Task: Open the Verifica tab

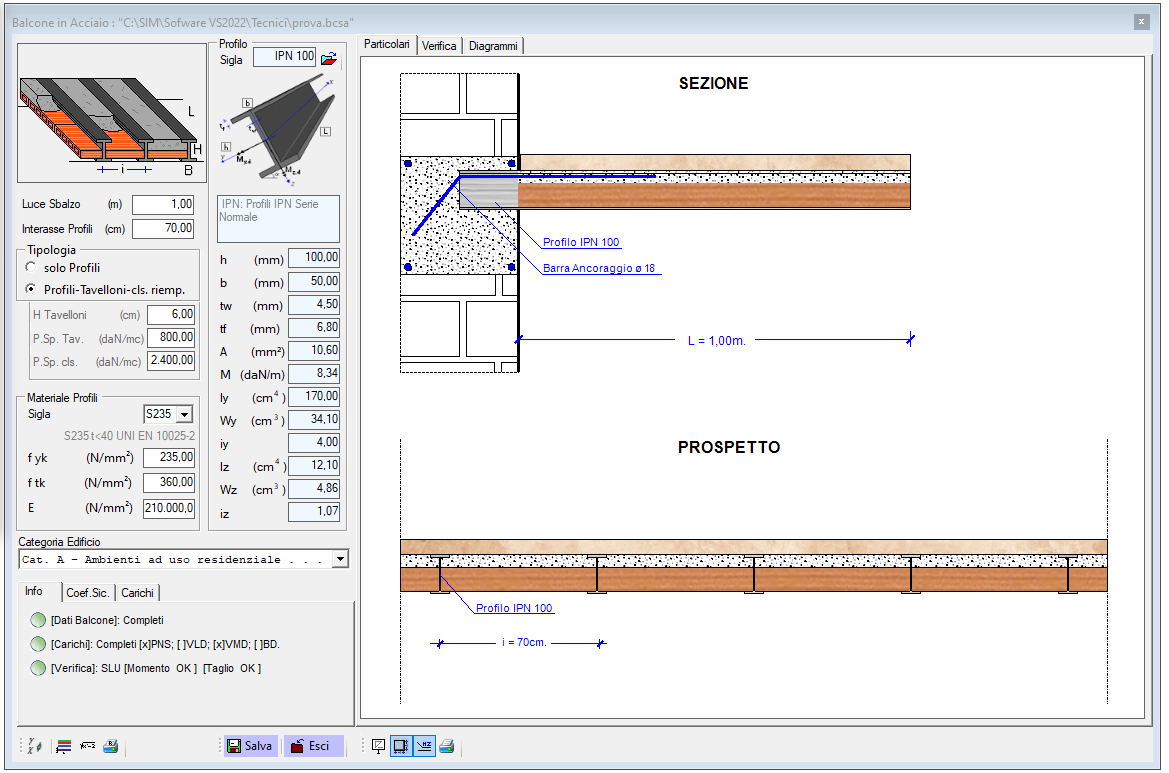Action: tap(439, 46)
